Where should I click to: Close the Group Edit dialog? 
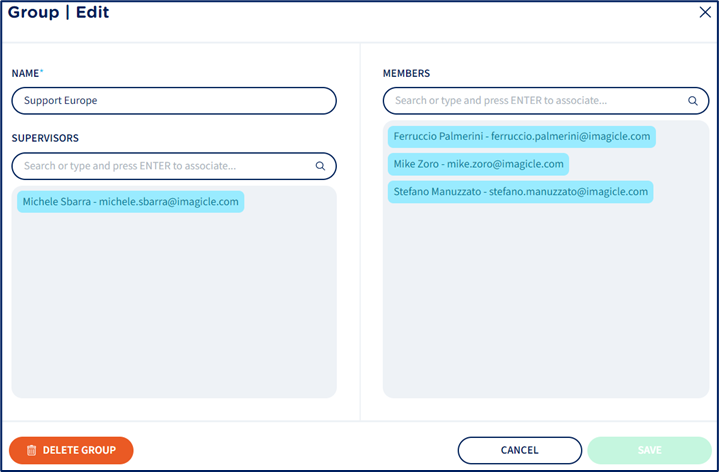click(703, 13)
